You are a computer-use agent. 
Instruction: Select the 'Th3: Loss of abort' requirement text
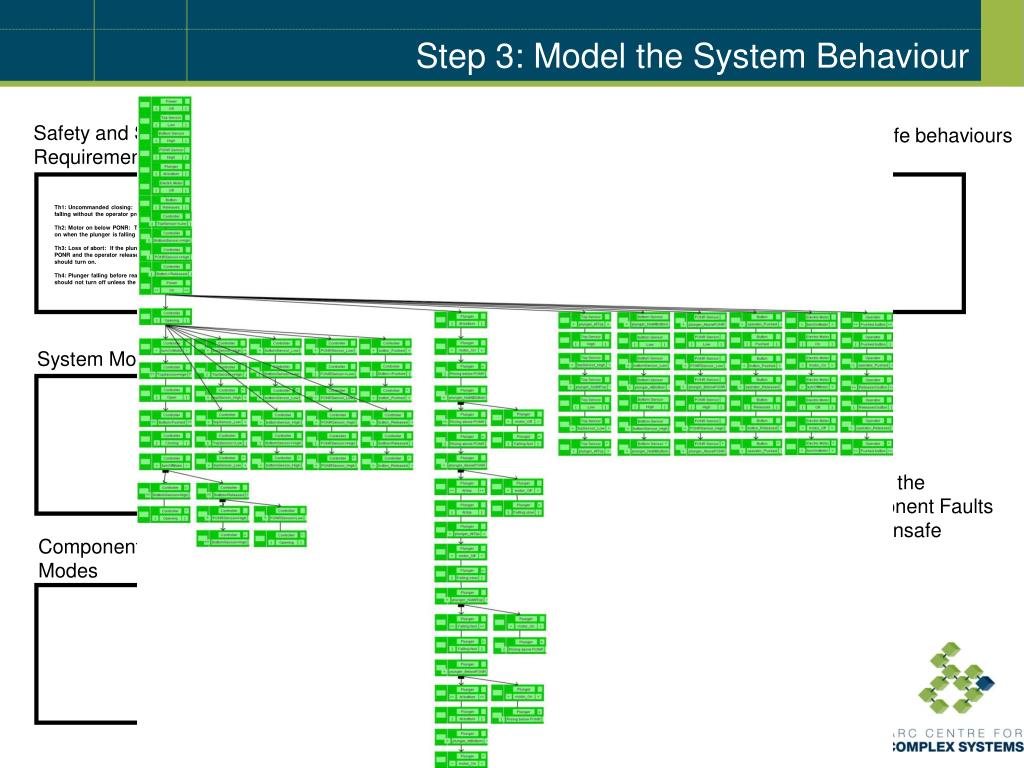point(95,255)
